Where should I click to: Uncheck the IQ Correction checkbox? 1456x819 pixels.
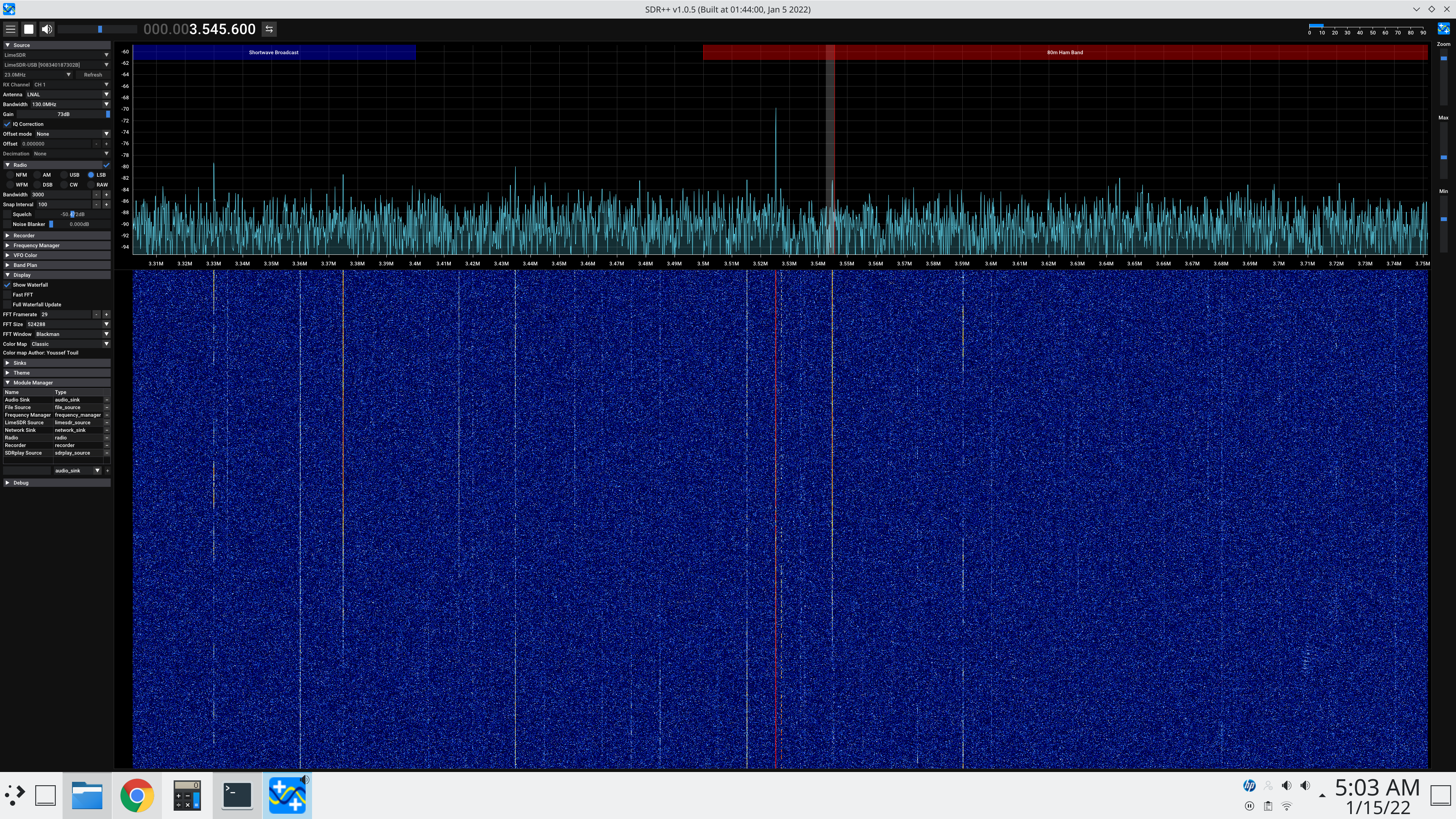(x=6, y=124)
